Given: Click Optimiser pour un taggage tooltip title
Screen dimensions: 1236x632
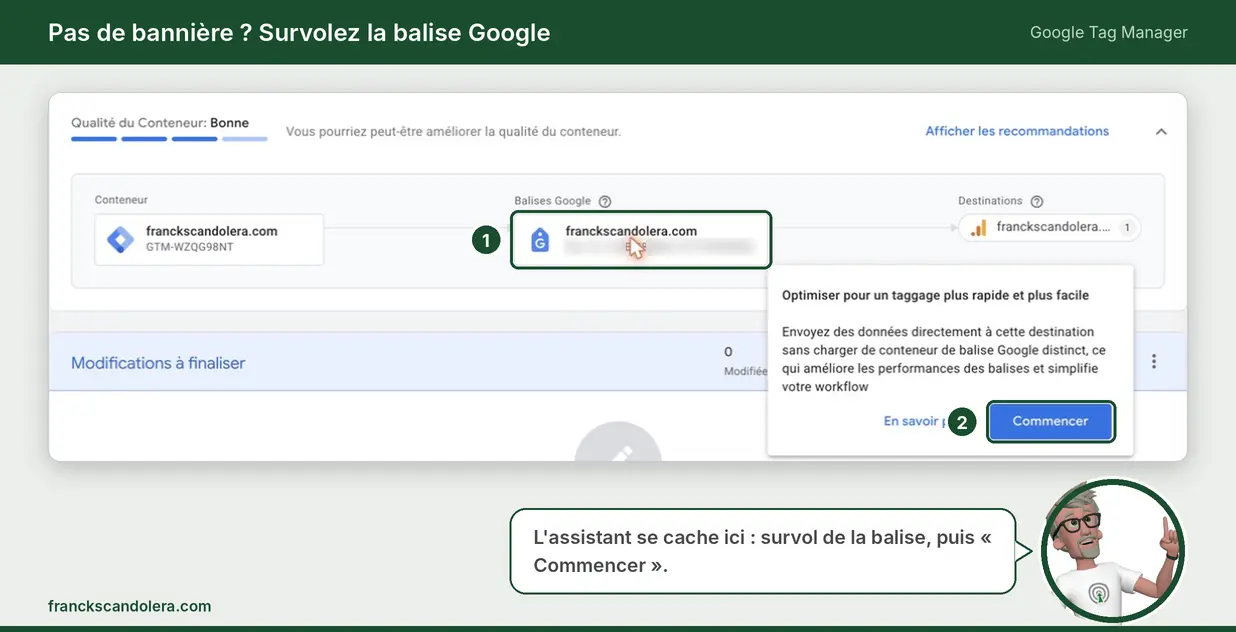Looking at the screenshot, I should [935, 295].
